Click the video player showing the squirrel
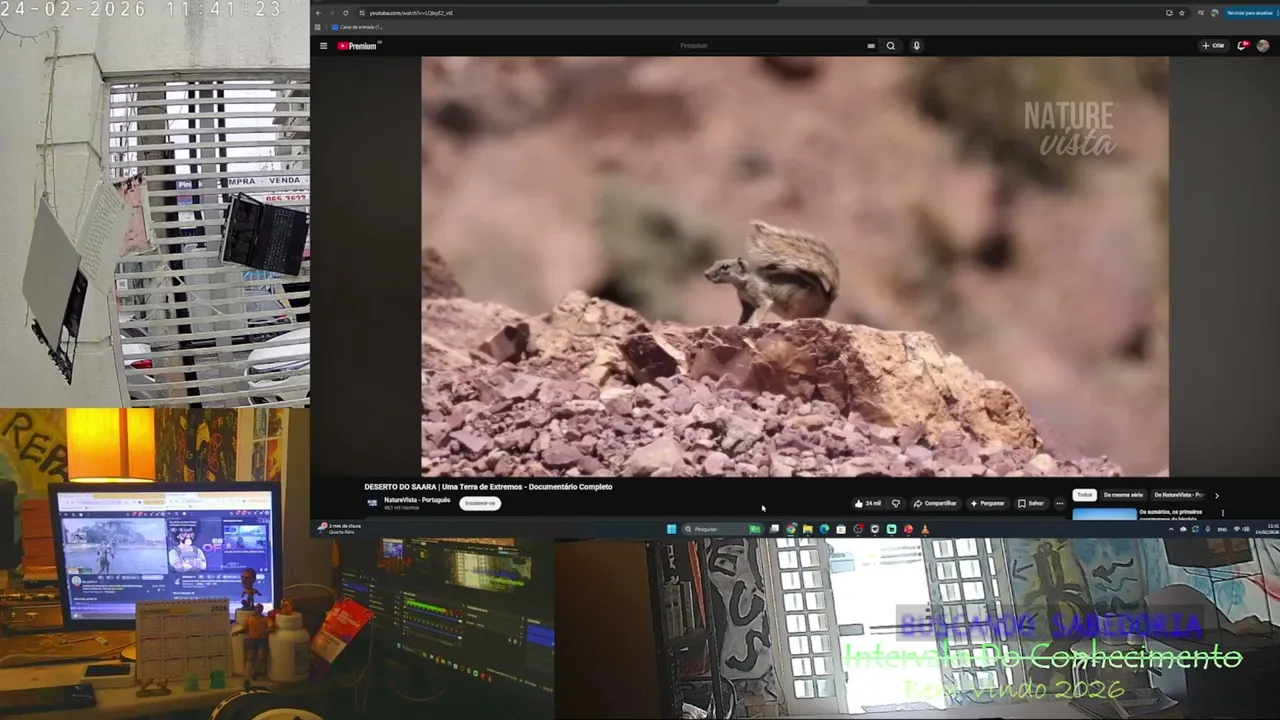Viewport: 1280px width, 720px height. (794, 266)
